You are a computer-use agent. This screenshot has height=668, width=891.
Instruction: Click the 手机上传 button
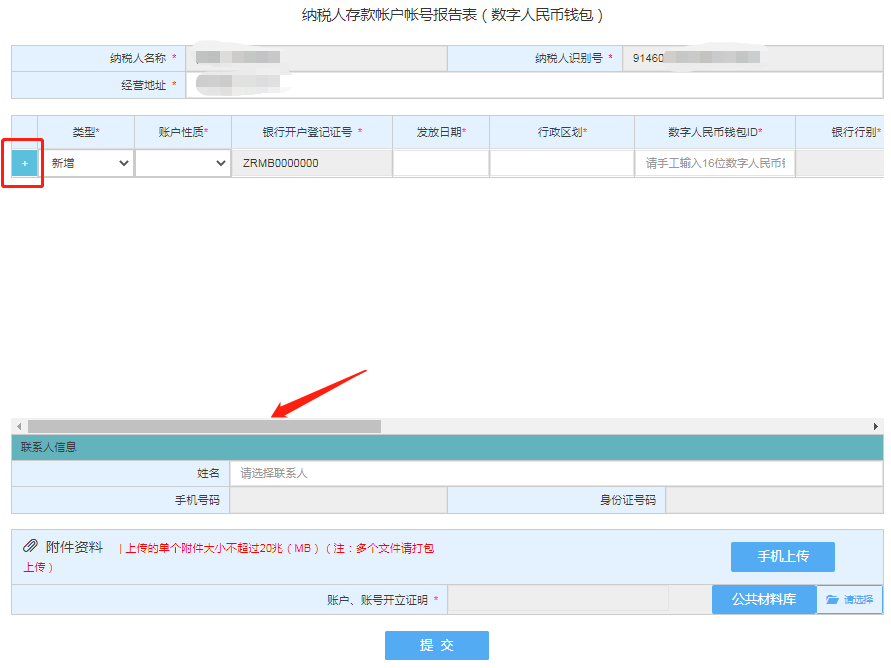click(x=782, y=557)
